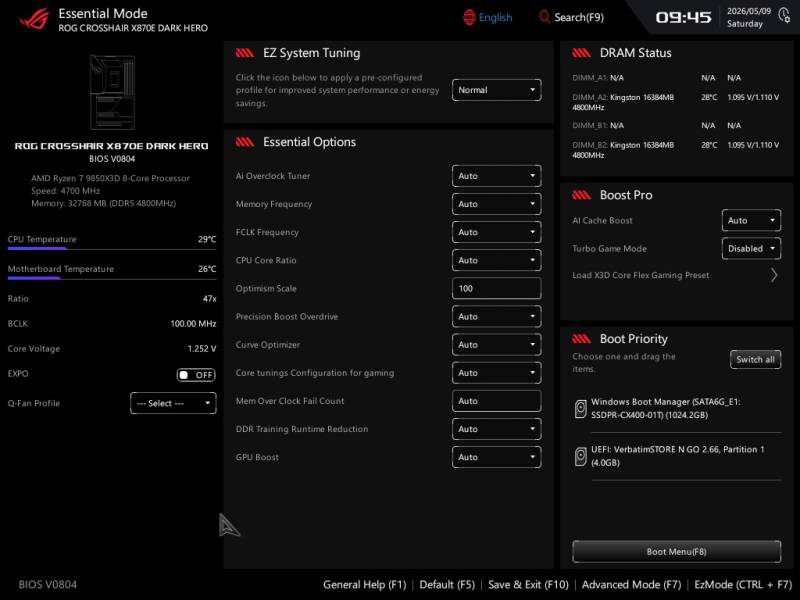Viewport: 800px width, 600px height.
Task: Click the EZ System Tuning stripes icon
Action: click(x=245, y=53)
